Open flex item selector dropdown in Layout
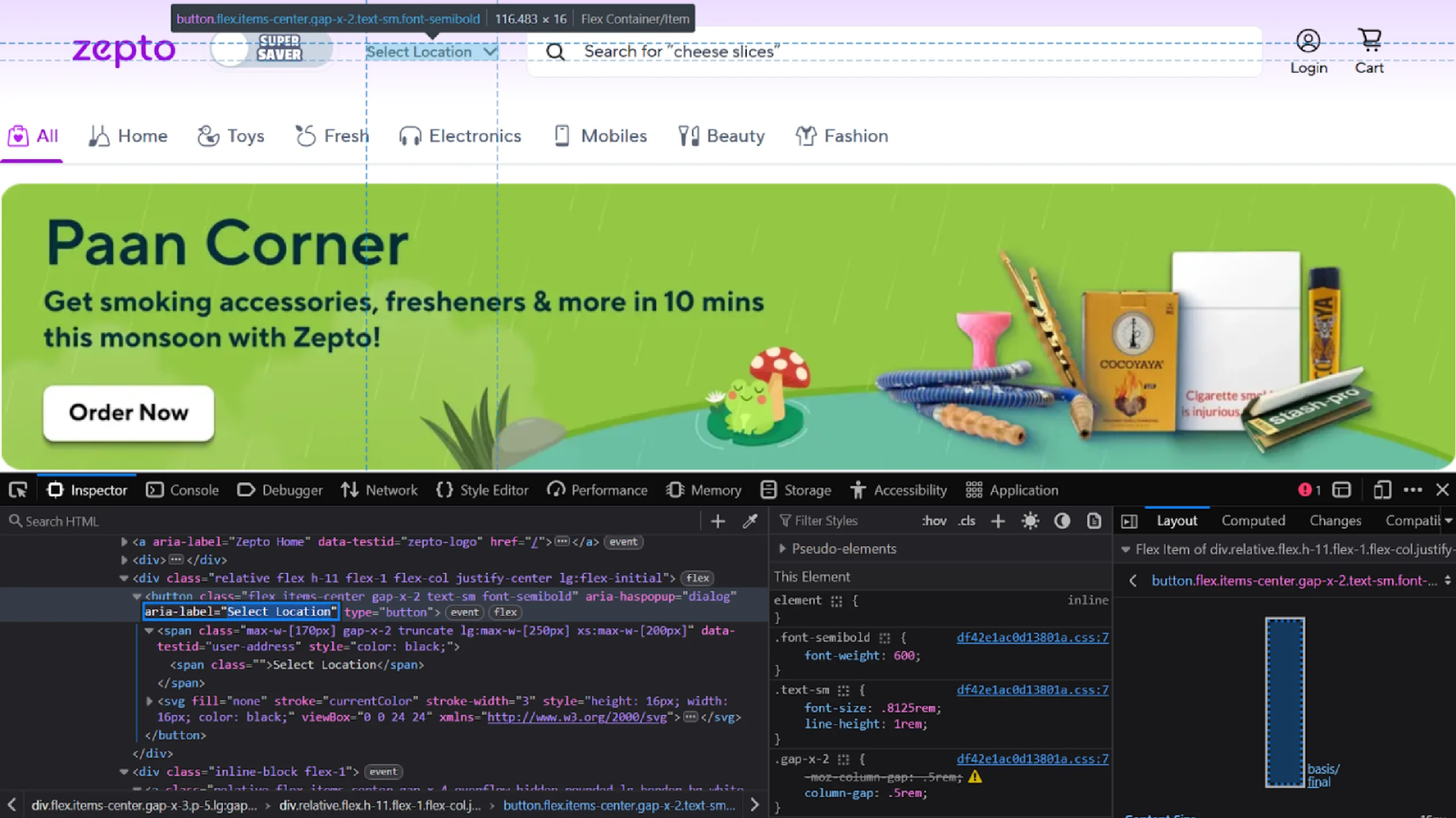This screenshot has height=818, width=1456. pos(1448,580)
